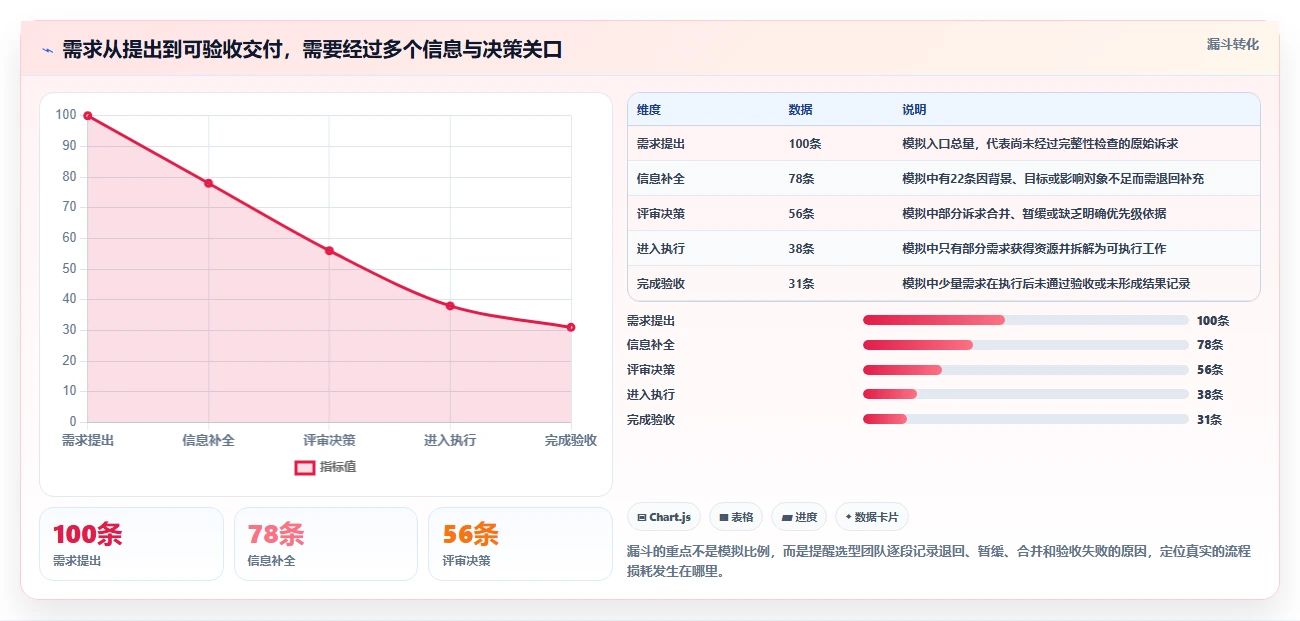
Task: Open the 78条 信息补全 data card
Action: 326,544
